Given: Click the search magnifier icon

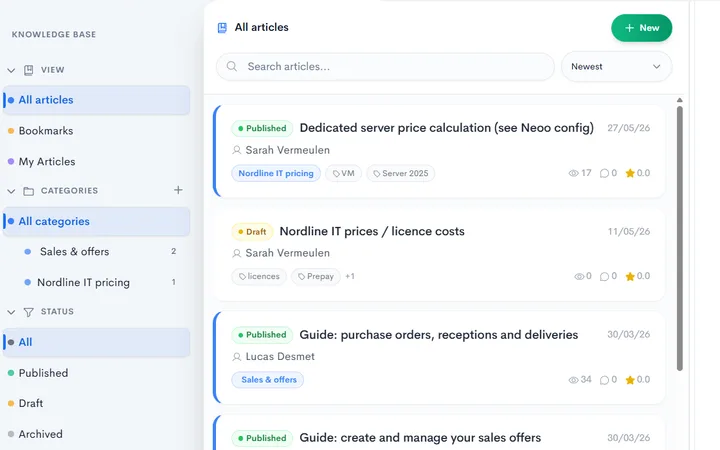Looking at the screenshot, I should pyautogui.click(x=232, y=67).
